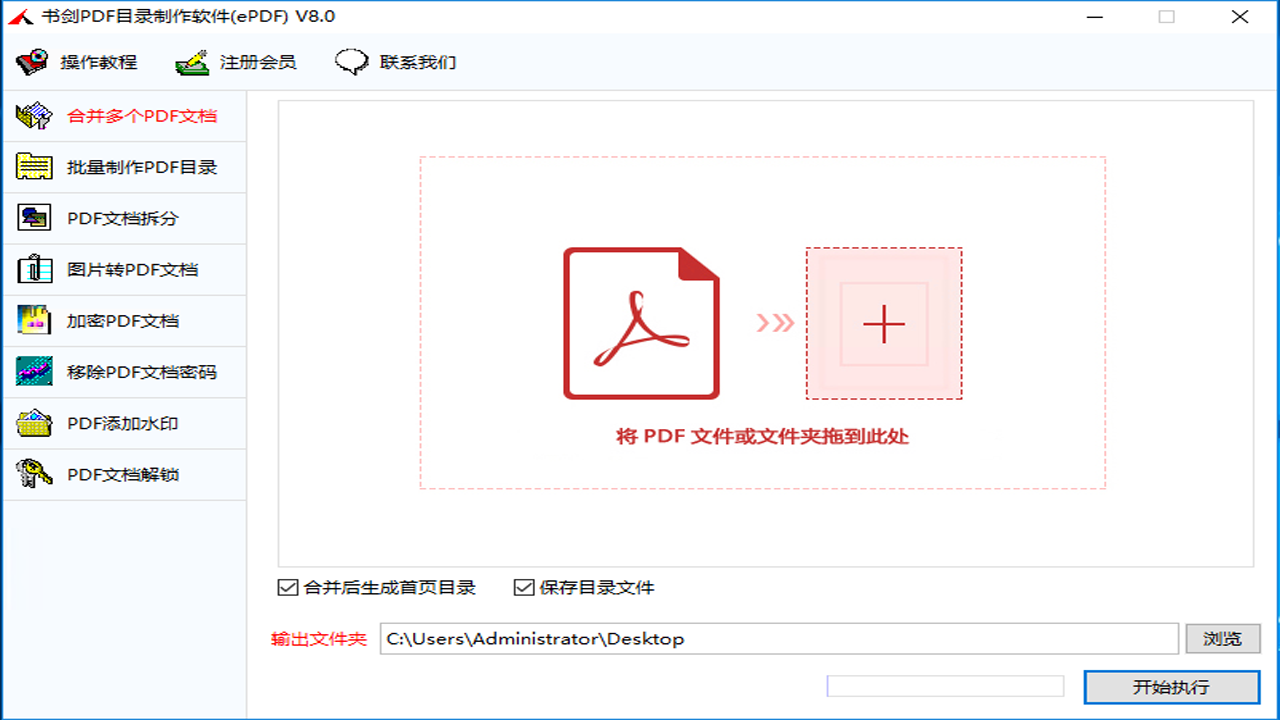Select the 加密PDF文档 encryption tool icon
The height and width of the screenshot is (720, 1280).
(33, 320)
